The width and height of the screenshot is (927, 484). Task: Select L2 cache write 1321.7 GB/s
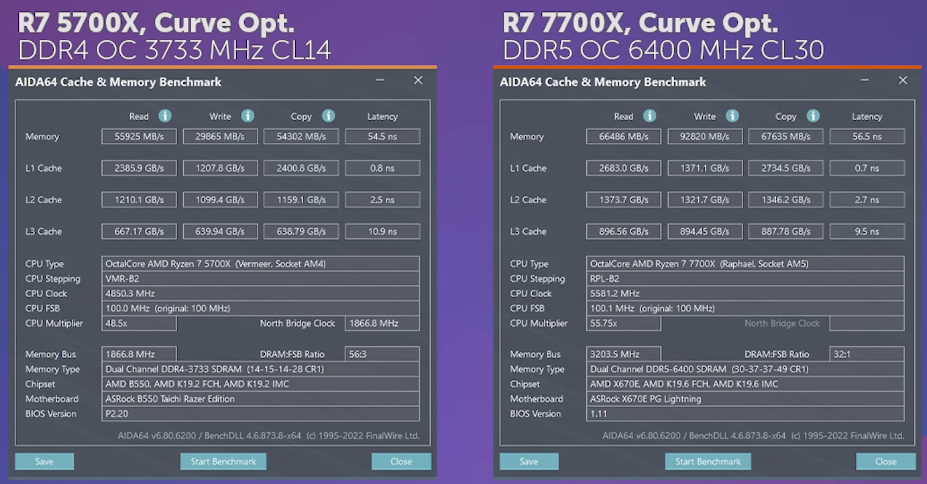click(705, 200)
